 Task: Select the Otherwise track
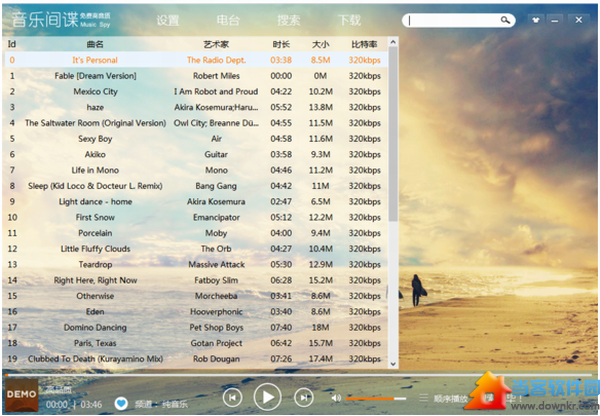[x=95, y=296]
